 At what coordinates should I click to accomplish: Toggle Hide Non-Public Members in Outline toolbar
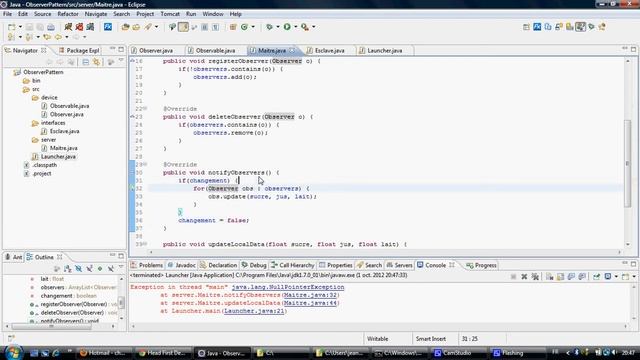coord(100,269)
